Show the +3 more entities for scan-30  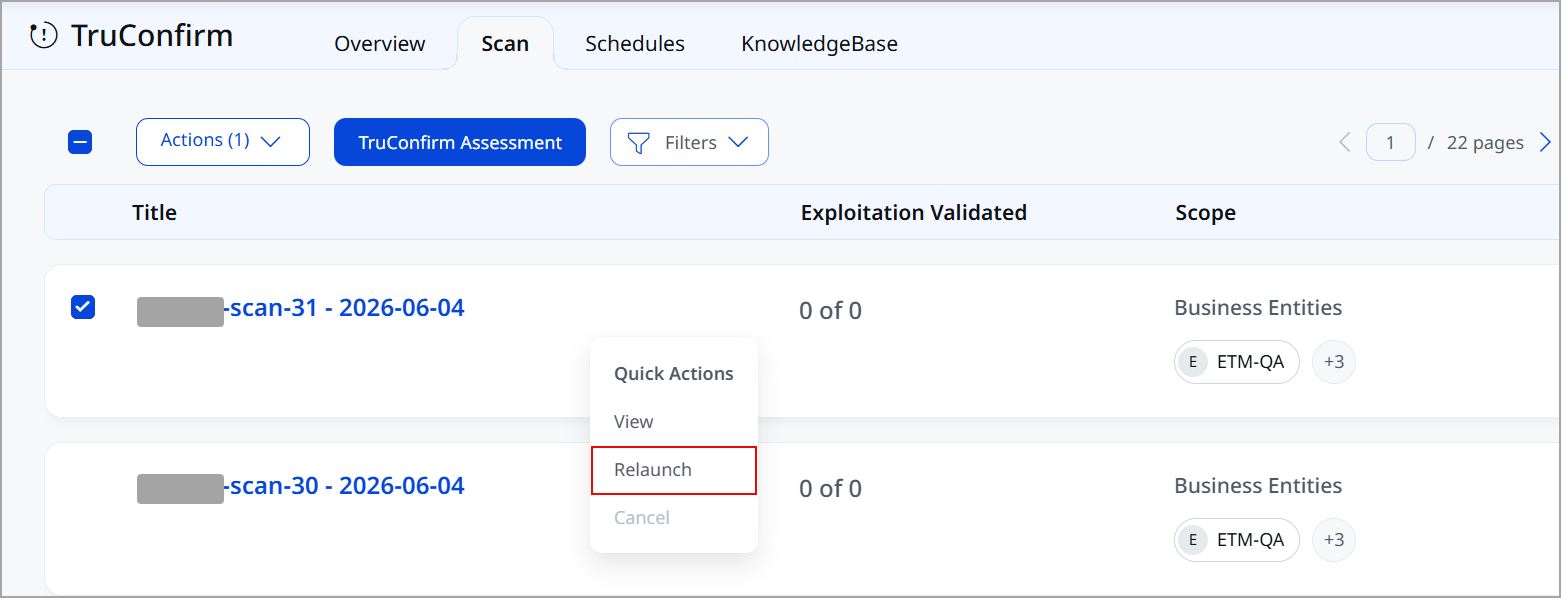[x=1334, y=540]
